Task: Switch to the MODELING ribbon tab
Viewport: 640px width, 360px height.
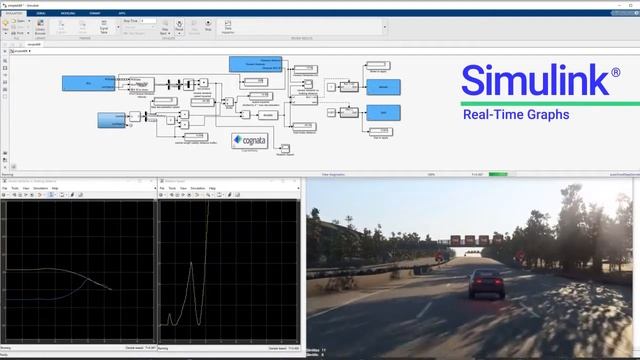Action: (68, 13)
